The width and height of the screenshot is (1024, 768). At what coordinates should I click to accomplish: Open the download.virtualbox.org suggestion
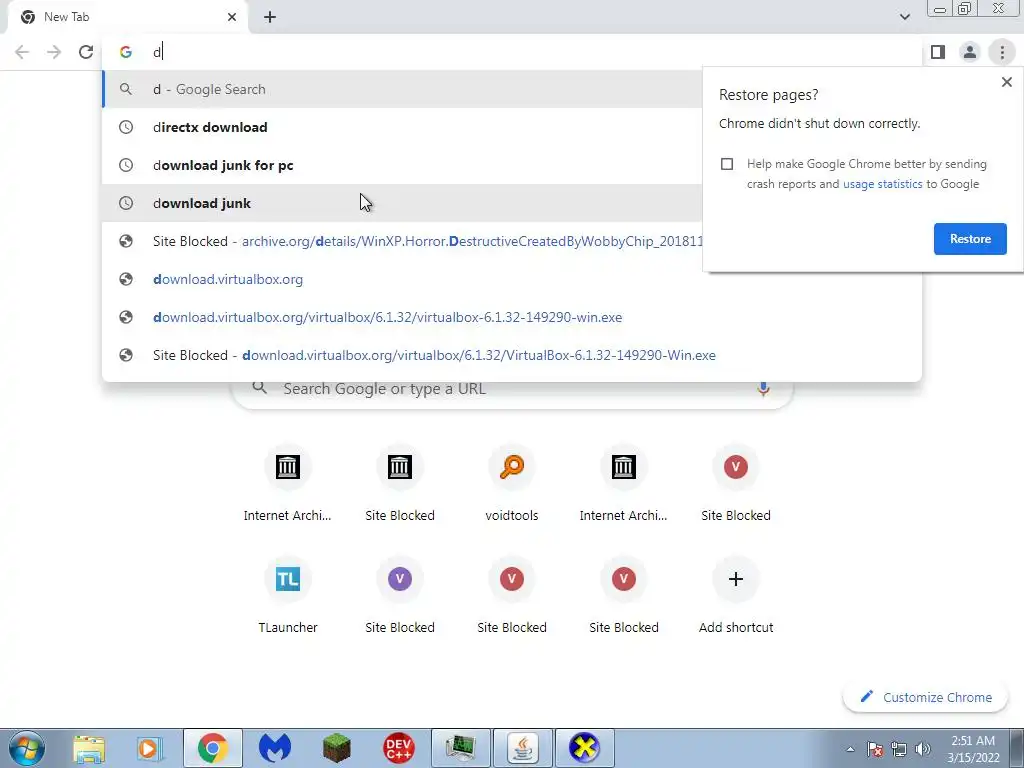512,280
